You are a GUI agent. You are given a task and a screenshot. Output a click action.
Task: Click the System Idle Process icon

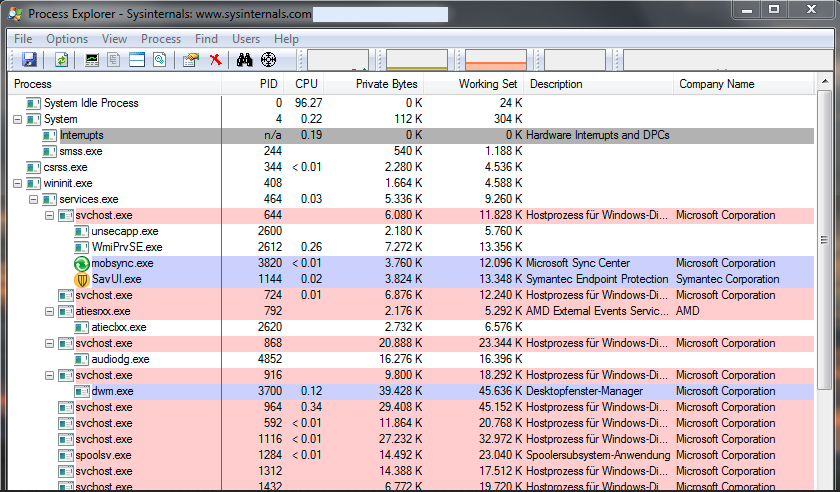point(33,103)
